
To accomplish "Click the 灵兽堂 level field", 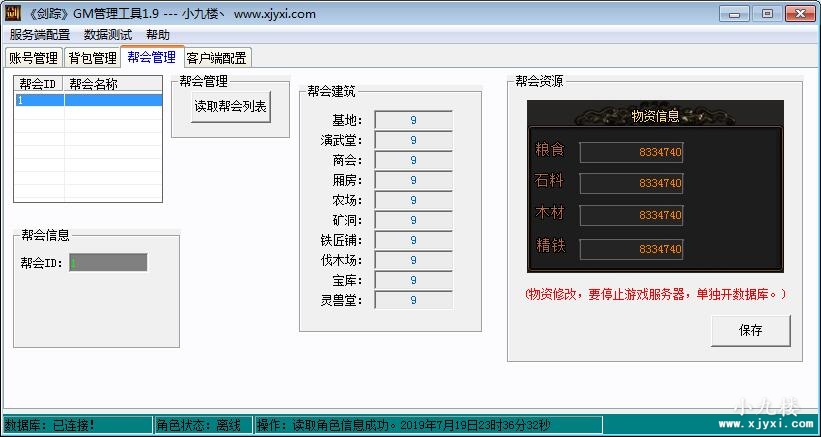I will coord(413,300).
